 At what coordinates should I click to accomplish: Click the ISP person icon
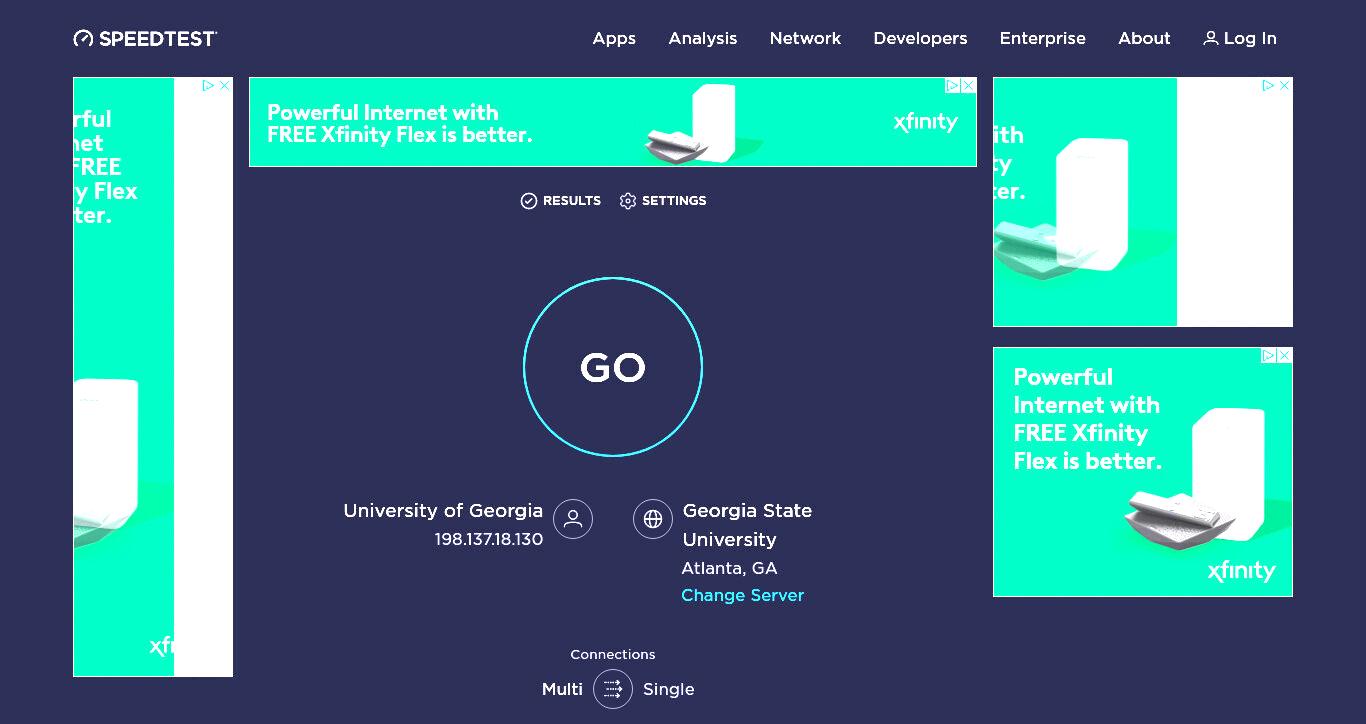(x=573, y=519)
